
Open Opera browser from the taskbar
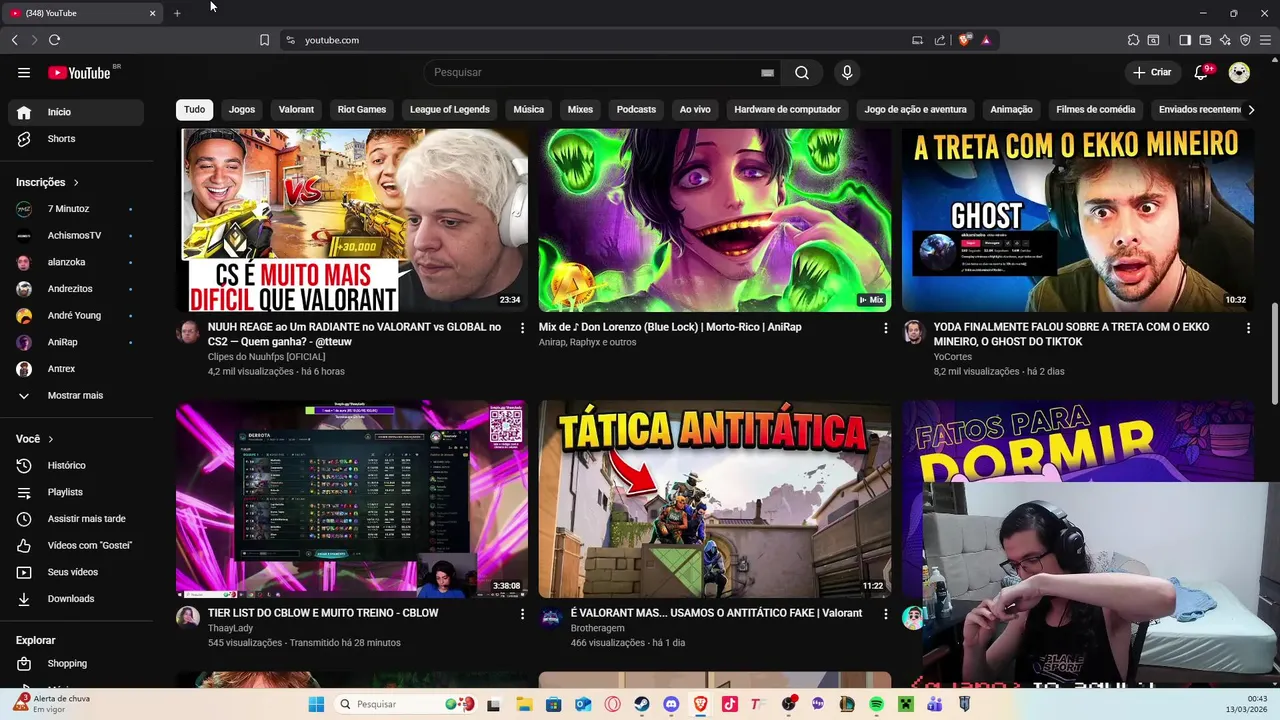coord(612,704)
